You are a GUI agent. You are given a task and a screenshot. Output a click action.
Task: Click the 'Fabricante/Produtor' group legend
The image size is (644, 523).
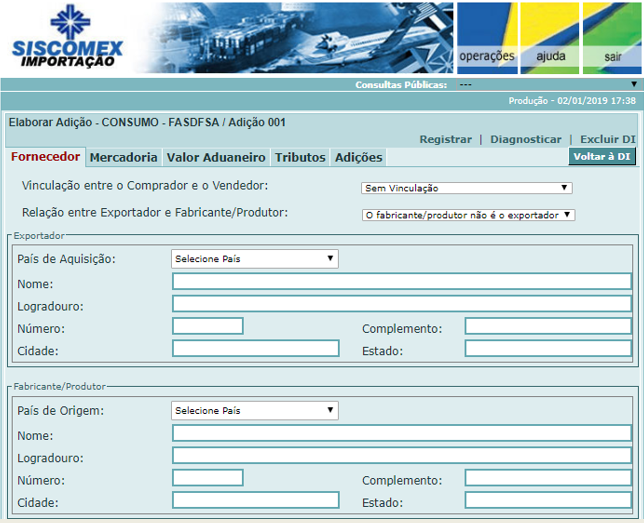(x=60, y=387)
